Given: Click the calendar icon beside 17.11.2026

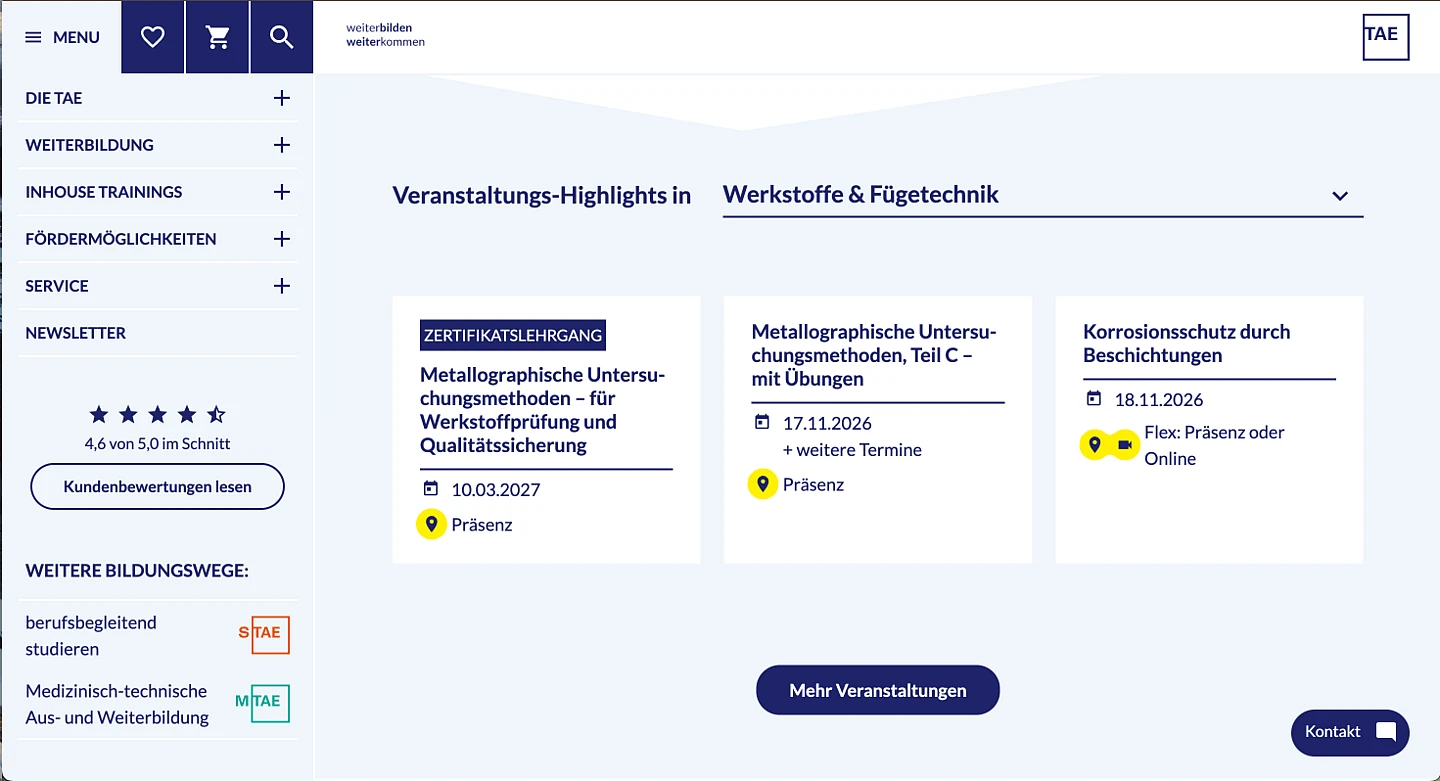Looking at the screenshot, I should pos(762,422).
